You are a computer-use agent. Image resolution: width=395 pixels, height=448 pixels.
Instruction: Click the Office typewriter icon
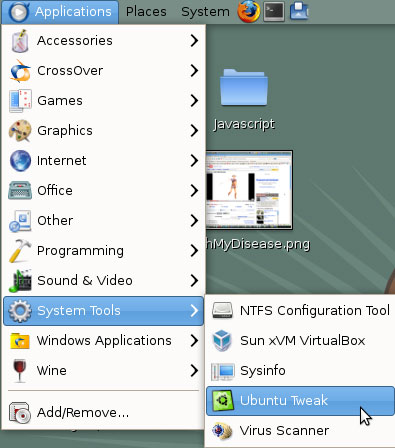(20, 191)
